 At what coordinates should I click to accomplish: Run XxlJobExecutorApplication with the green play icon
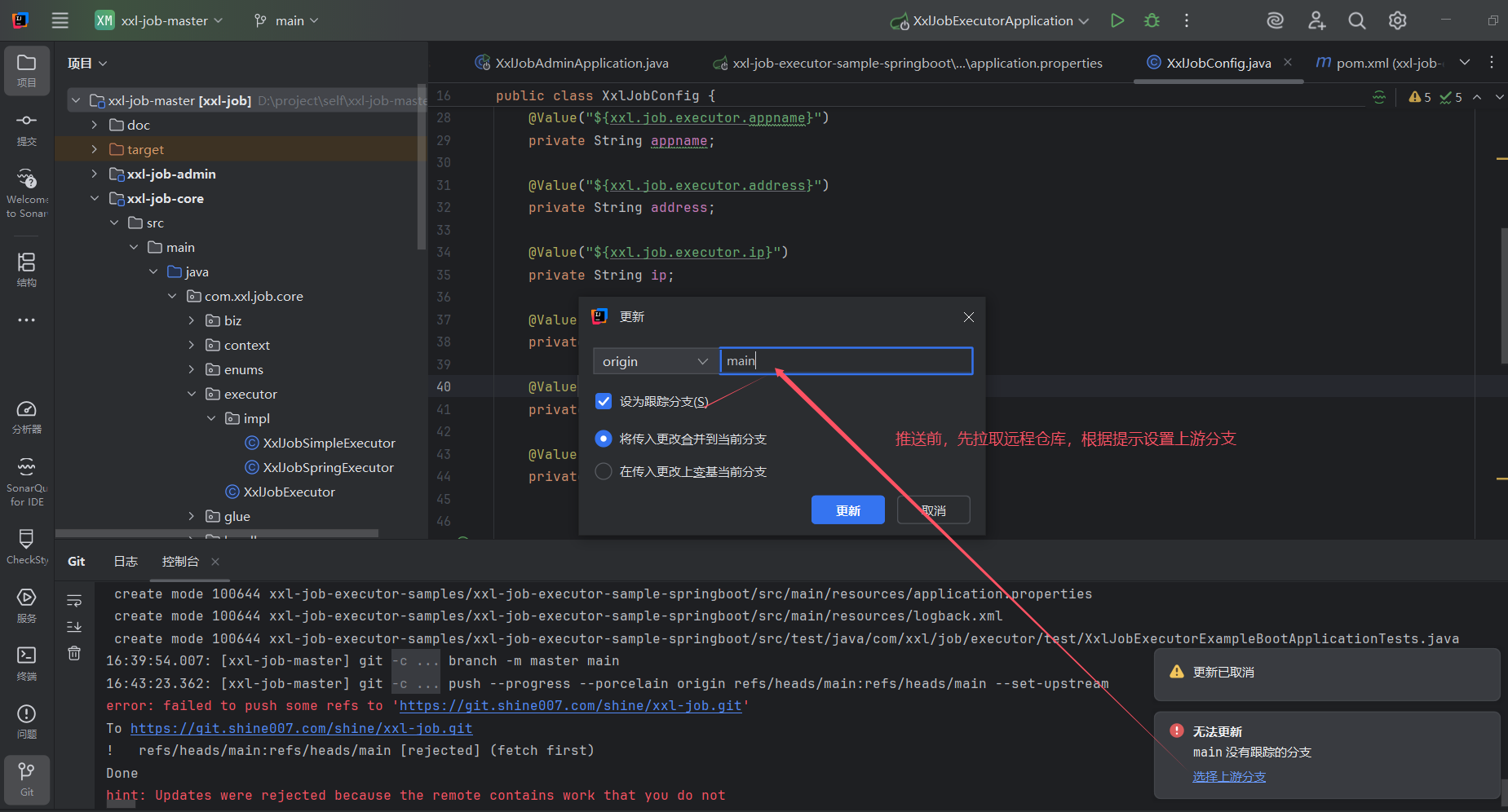click(x=1117, y=20)
